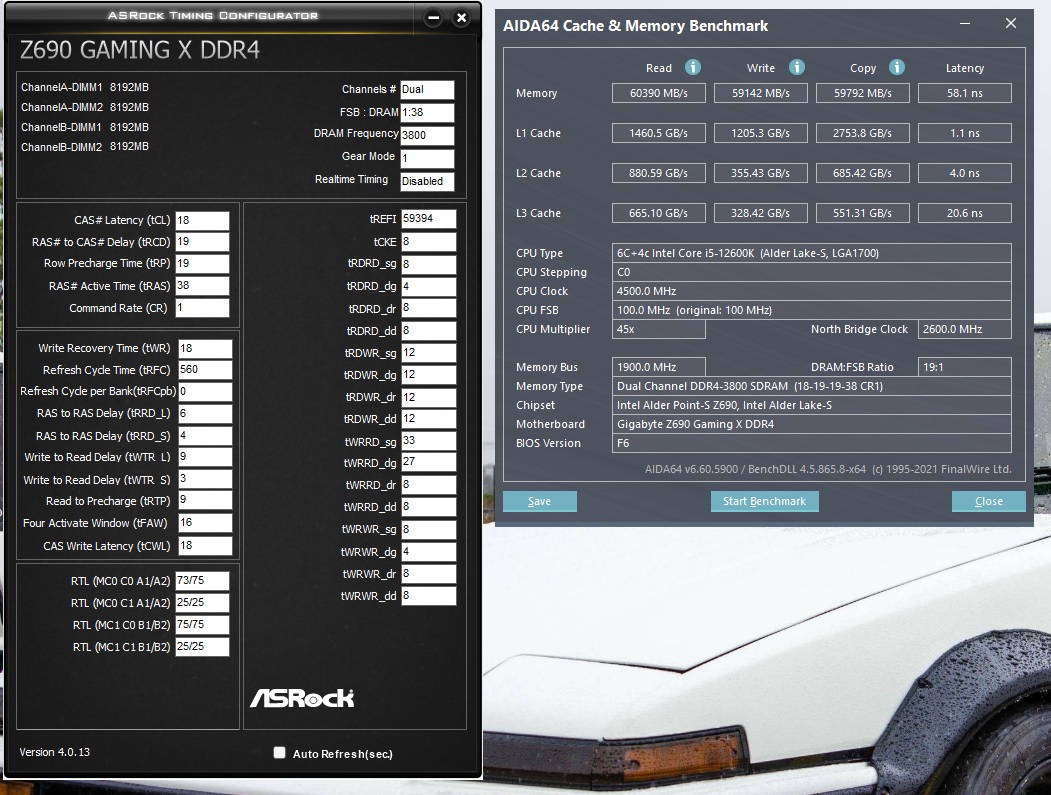Enable the Auto Refresh(sec) checkbox
Viewport: 1051px width, 795px height.
(280, 753)
